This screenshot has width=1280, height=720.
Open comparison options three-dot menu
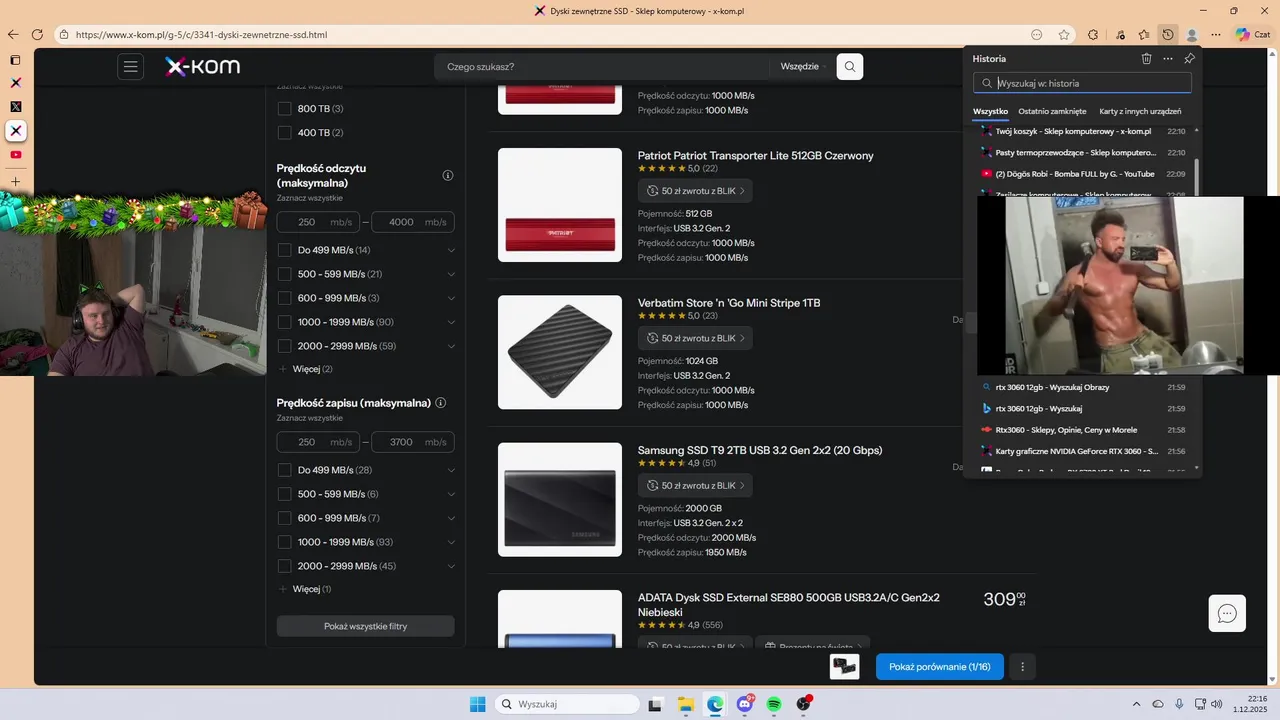click(x=1022, y=667)
